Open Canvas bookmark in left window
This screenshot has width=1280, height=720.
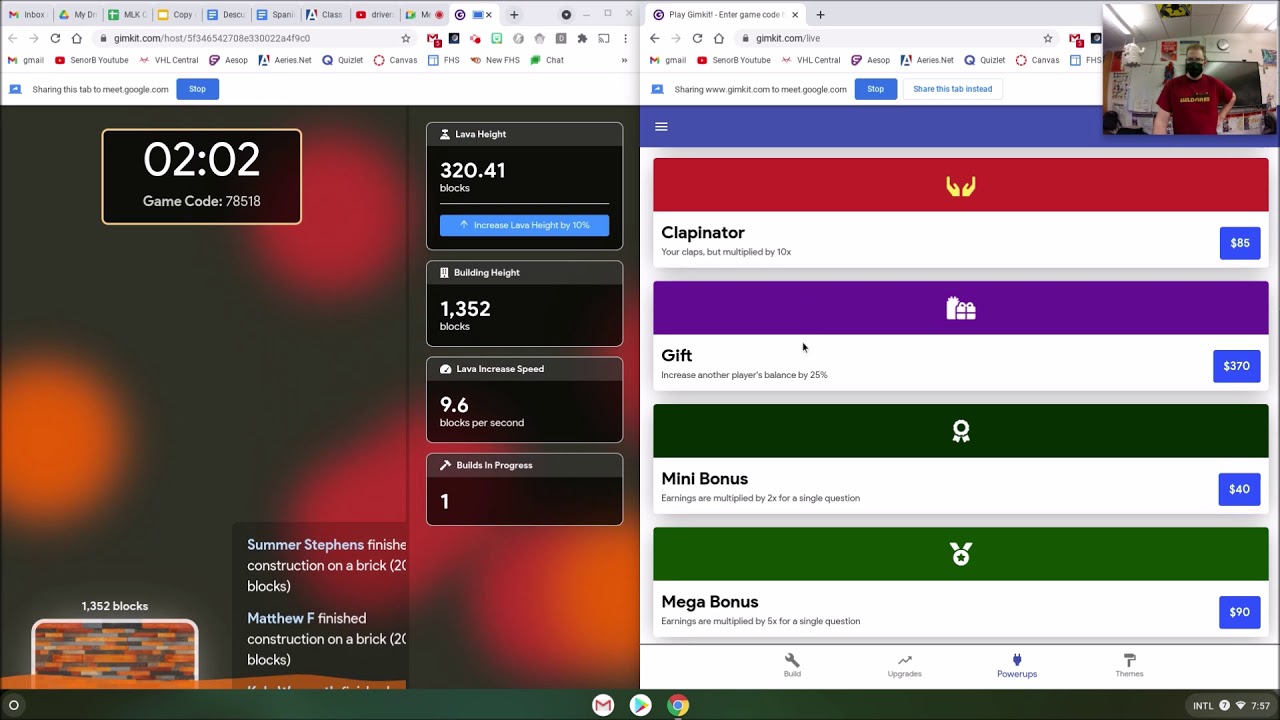395,60
